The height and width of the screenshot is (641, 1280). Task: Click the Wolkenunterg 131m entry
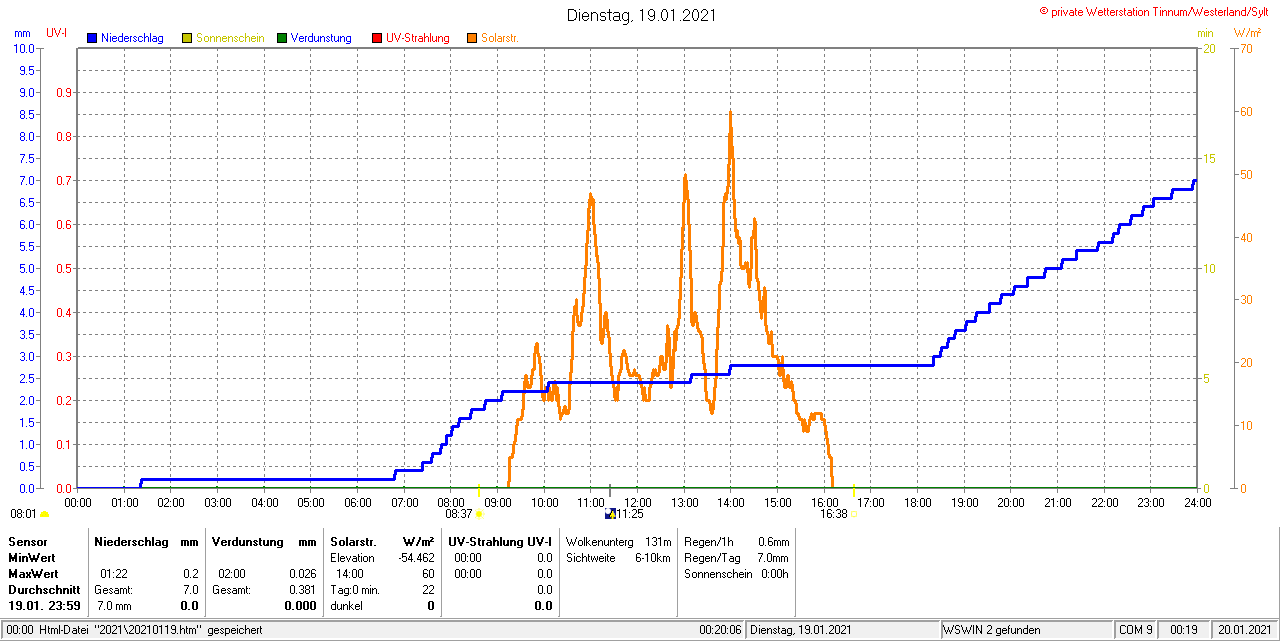(x=618, y=541)
